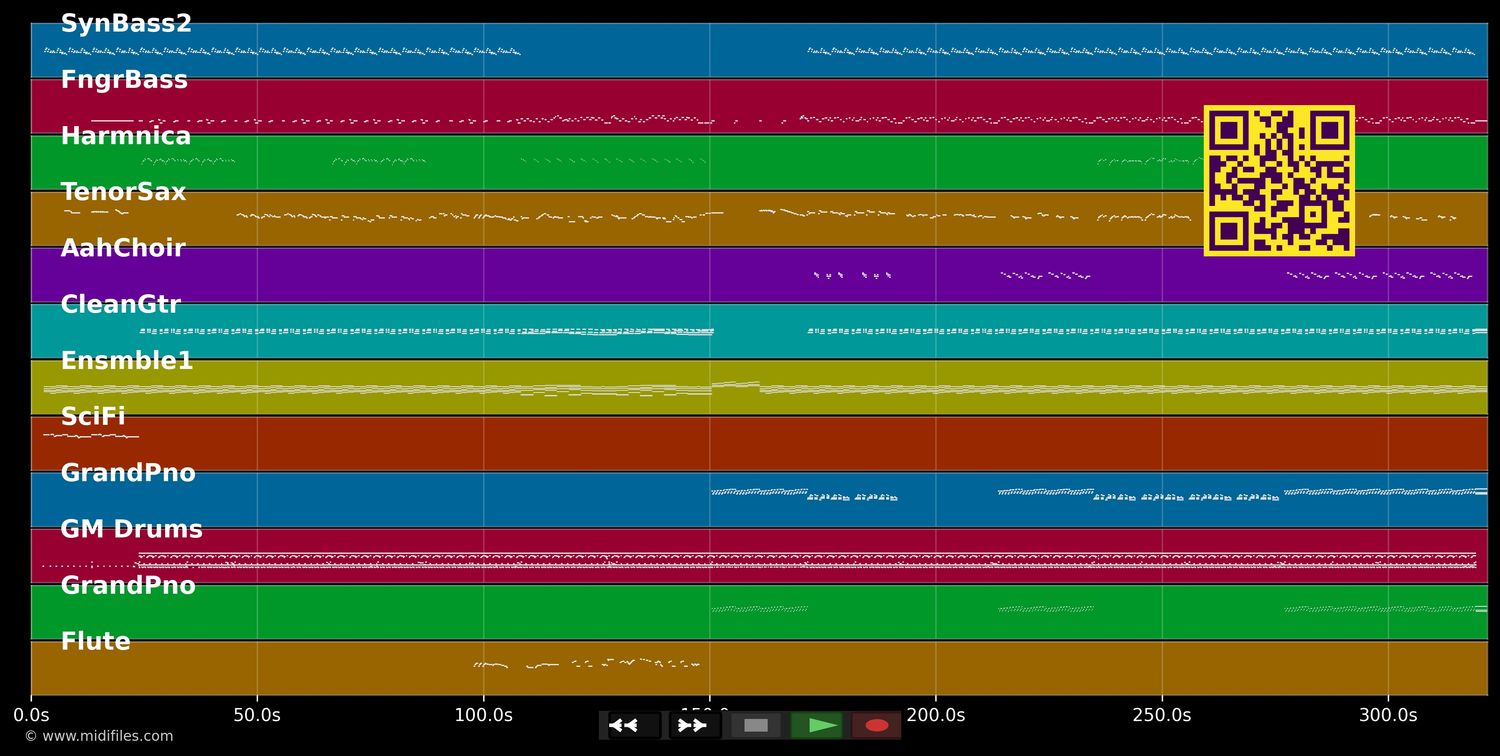
Task: Click the gray stop button
Action: [x=756, y=725]
